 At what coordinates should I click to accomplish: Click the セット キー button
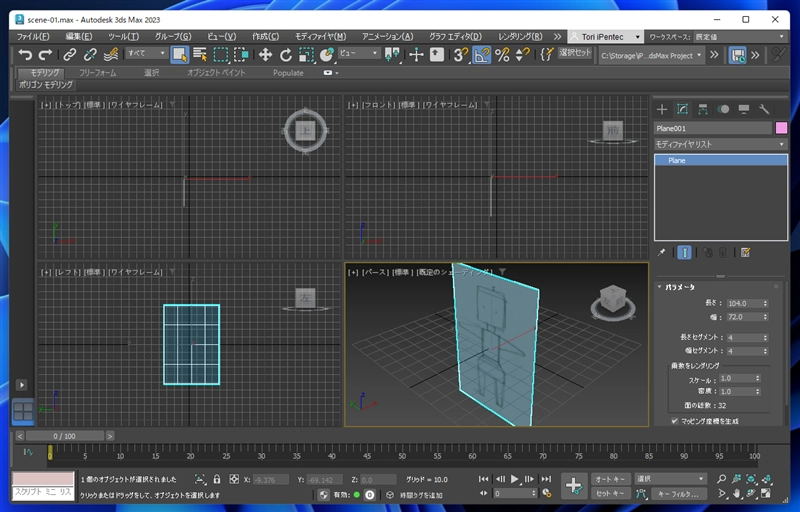(x=610, y=493)
